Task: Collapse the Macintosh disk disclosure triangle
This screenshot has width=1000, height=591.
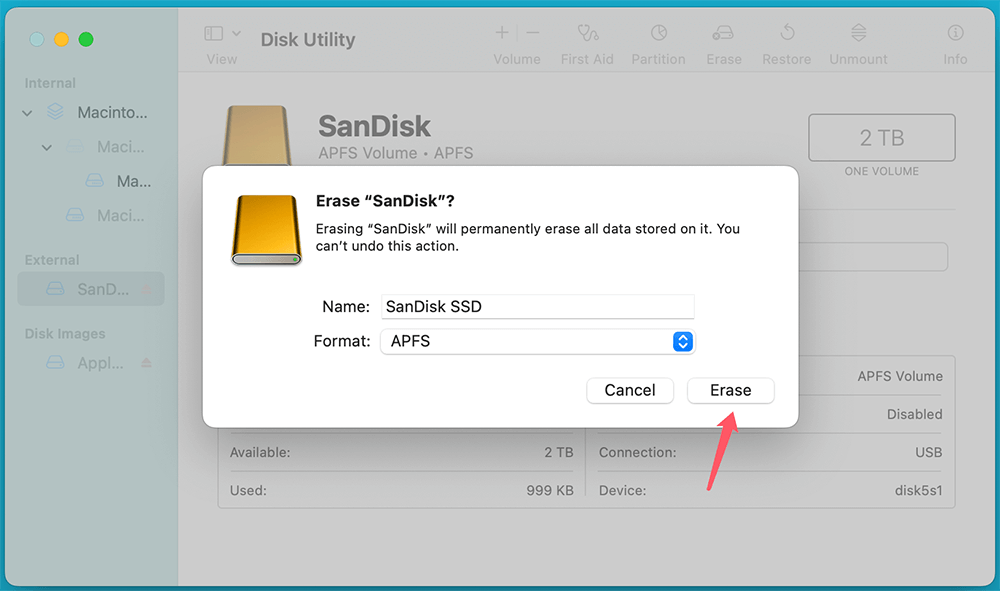Action: point(26,112)
